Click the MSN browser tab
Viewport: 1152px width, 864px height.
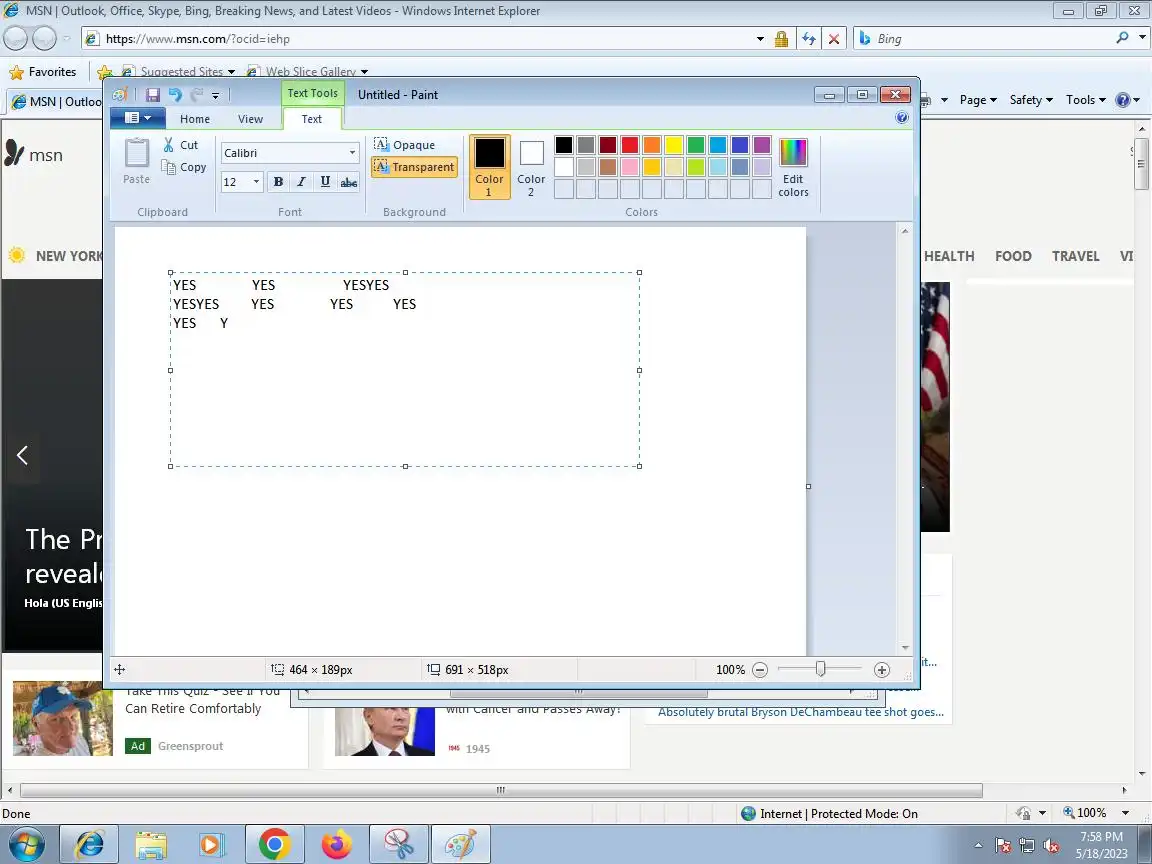(56, 101)
